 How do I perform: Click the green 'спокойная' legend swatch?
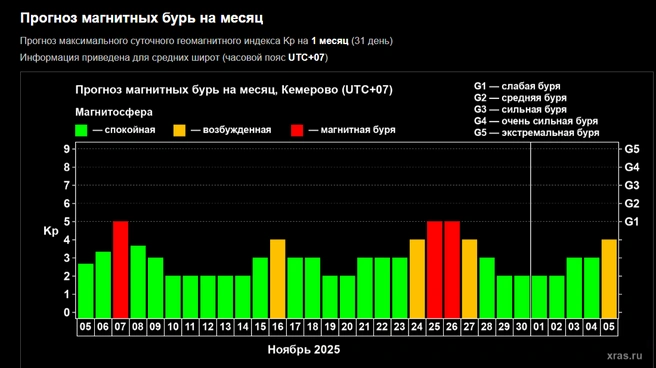81,130
